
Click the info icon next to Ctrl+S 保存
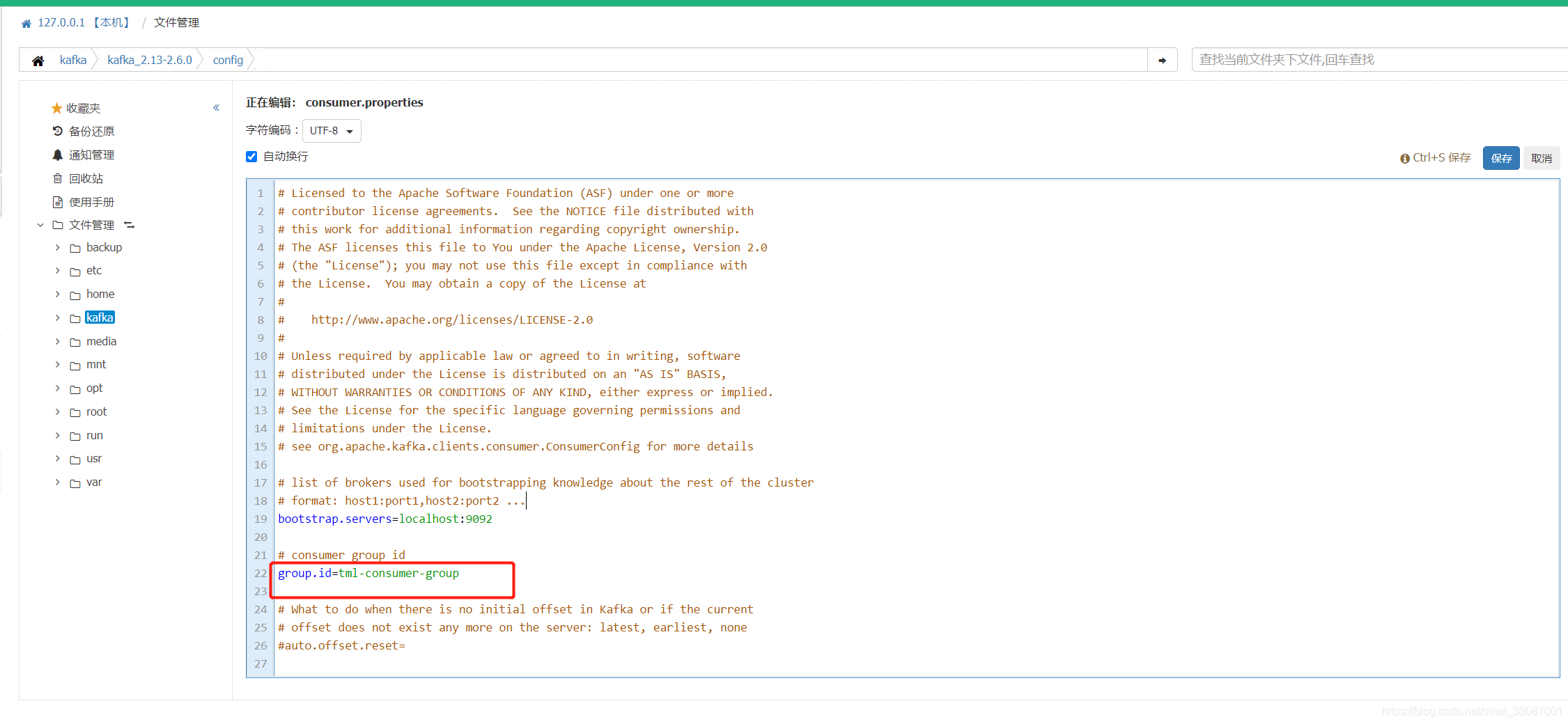tap(1405, 159)
